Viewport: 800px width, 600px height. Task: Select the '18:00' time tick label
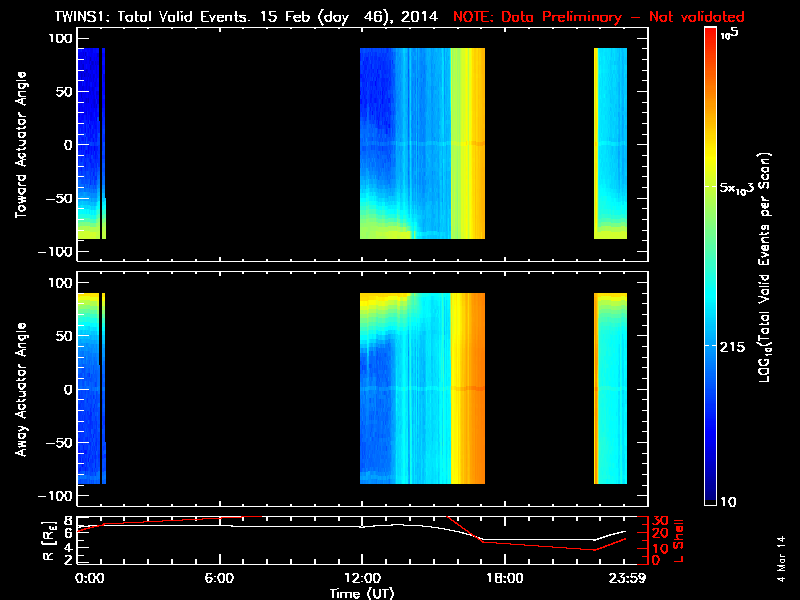pos(505,578)
